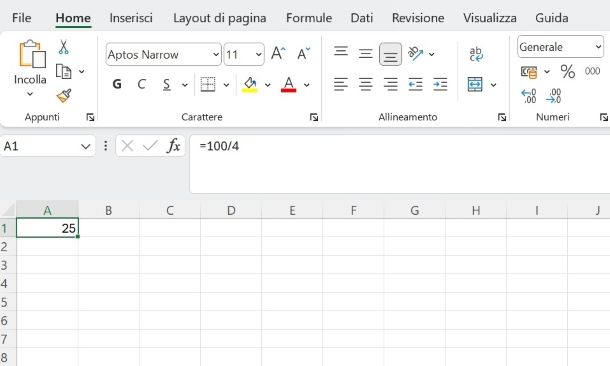Open Dati tab
The height and width of the screenshot is (366, 610).
[x=362, y=18]
